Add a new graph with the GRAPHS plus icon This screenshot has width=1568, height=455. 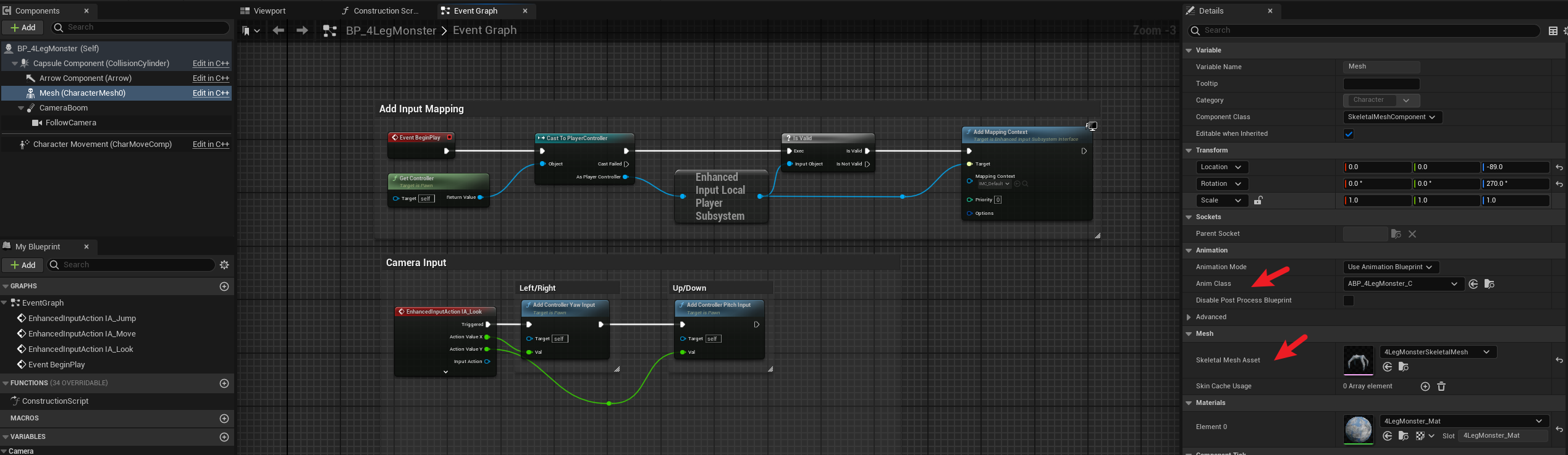click(224, 286)
